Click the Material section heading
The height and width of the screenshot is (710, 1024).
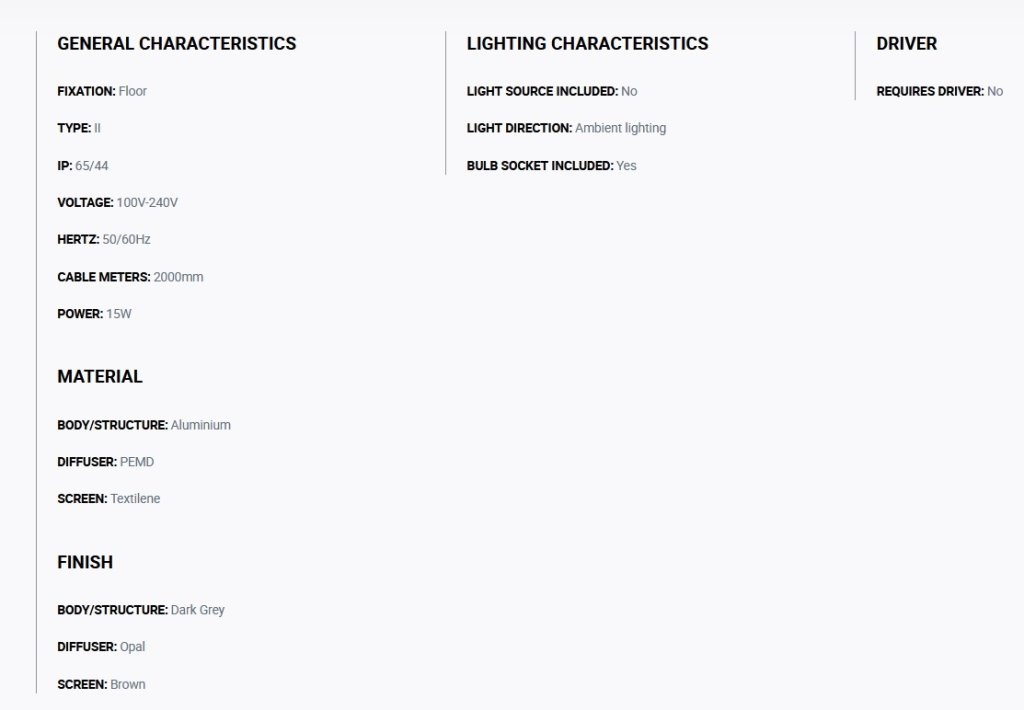tap(100, 377)
